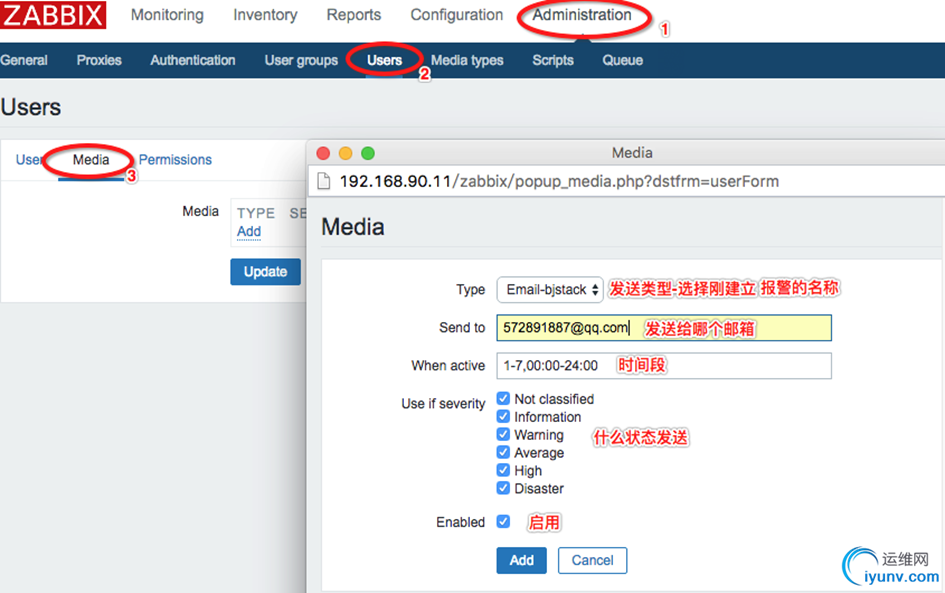Open the Reports menu
The width and height of the screenshot is (945, 593).
(x=354, y=15)
